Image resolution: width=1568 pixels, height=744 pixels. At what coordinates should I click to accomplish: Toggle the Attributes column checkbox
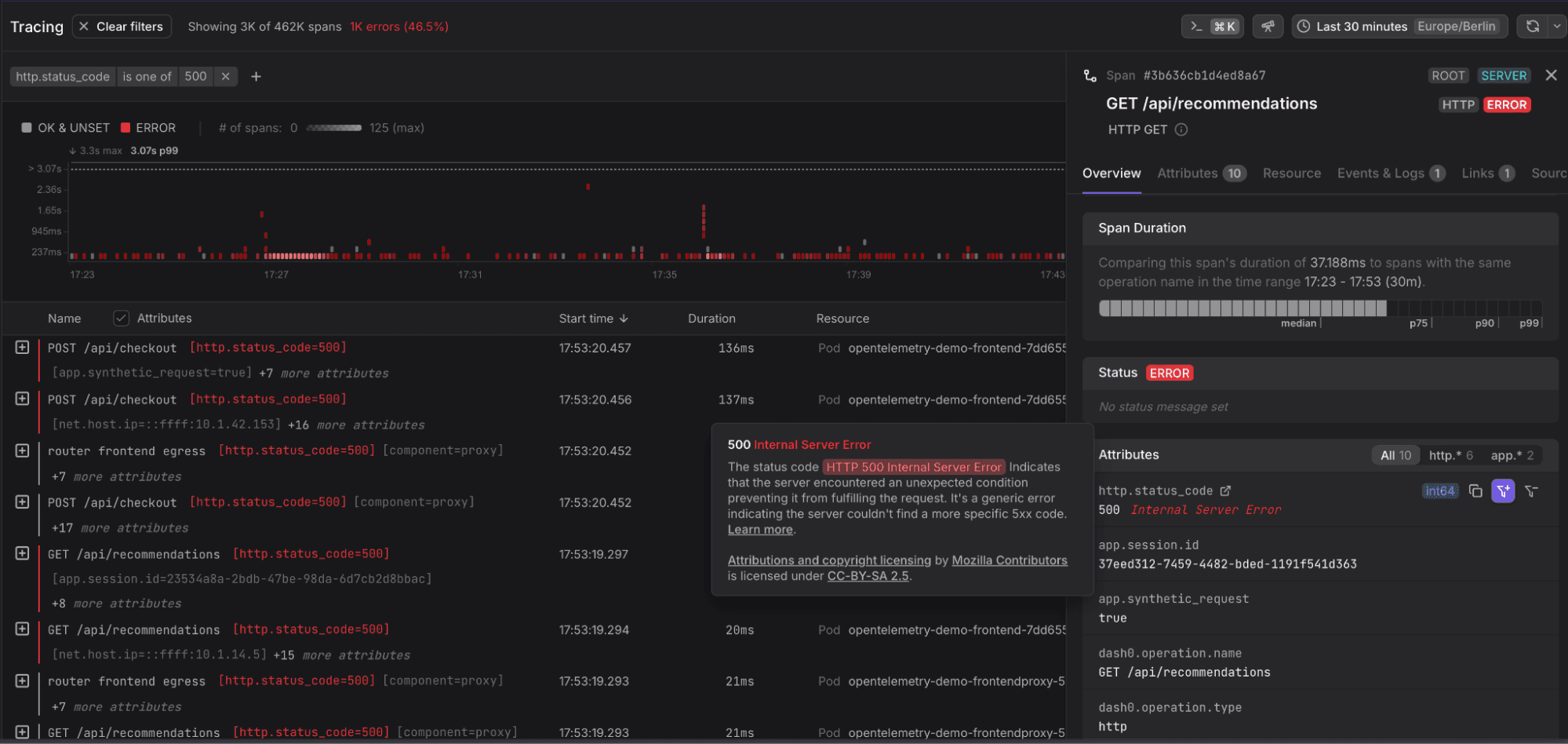(x=121, y=318)
